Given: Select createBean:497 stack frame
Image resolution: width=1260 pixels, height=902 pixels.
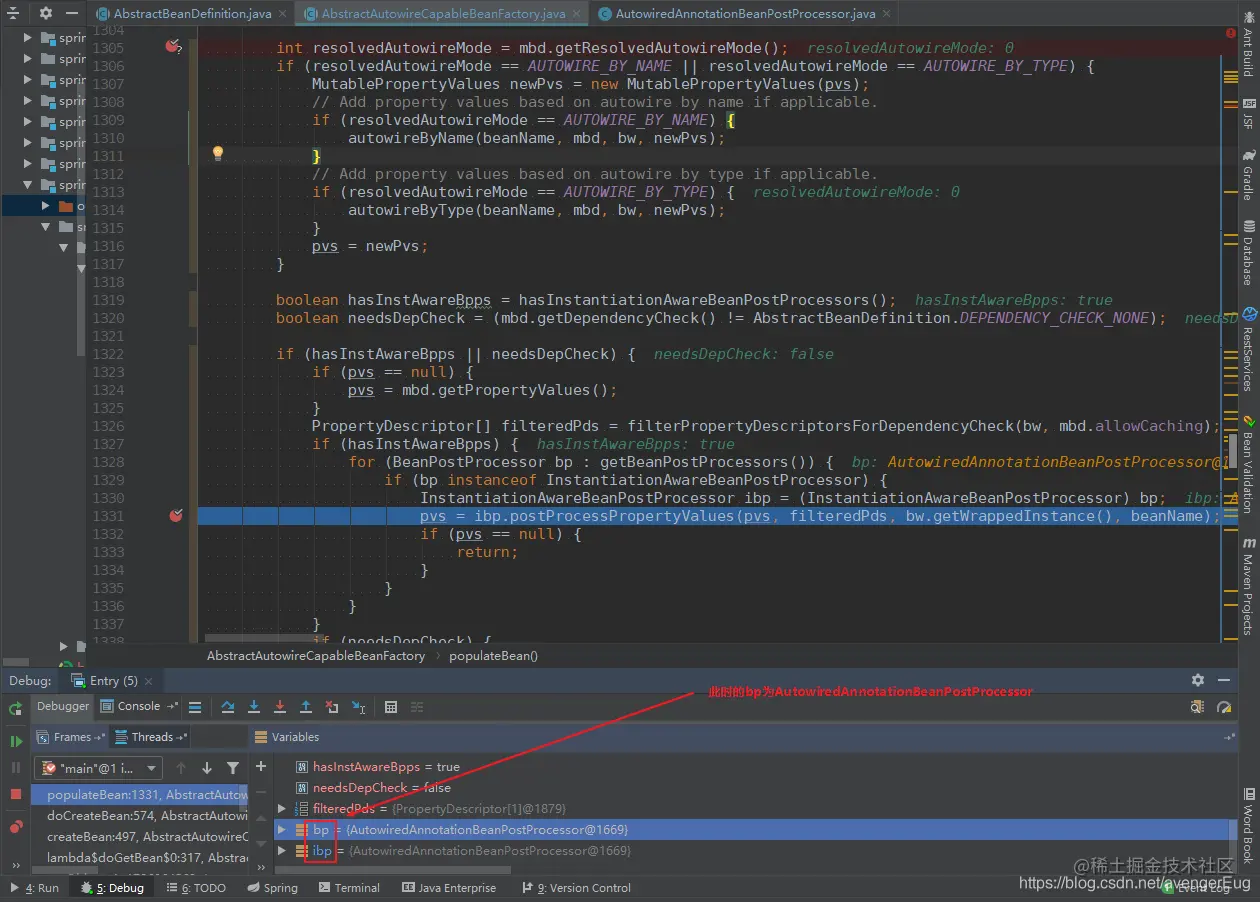Looking at the screenshot, I should pos(140,837).
